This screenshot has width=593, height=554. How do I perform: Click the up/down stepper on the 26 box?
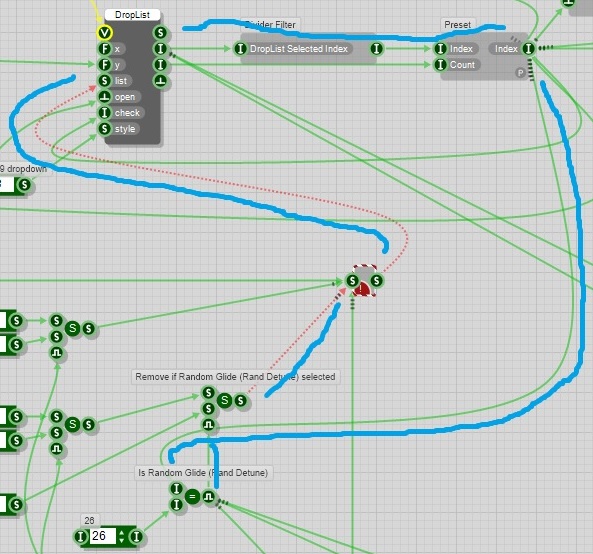121,536
